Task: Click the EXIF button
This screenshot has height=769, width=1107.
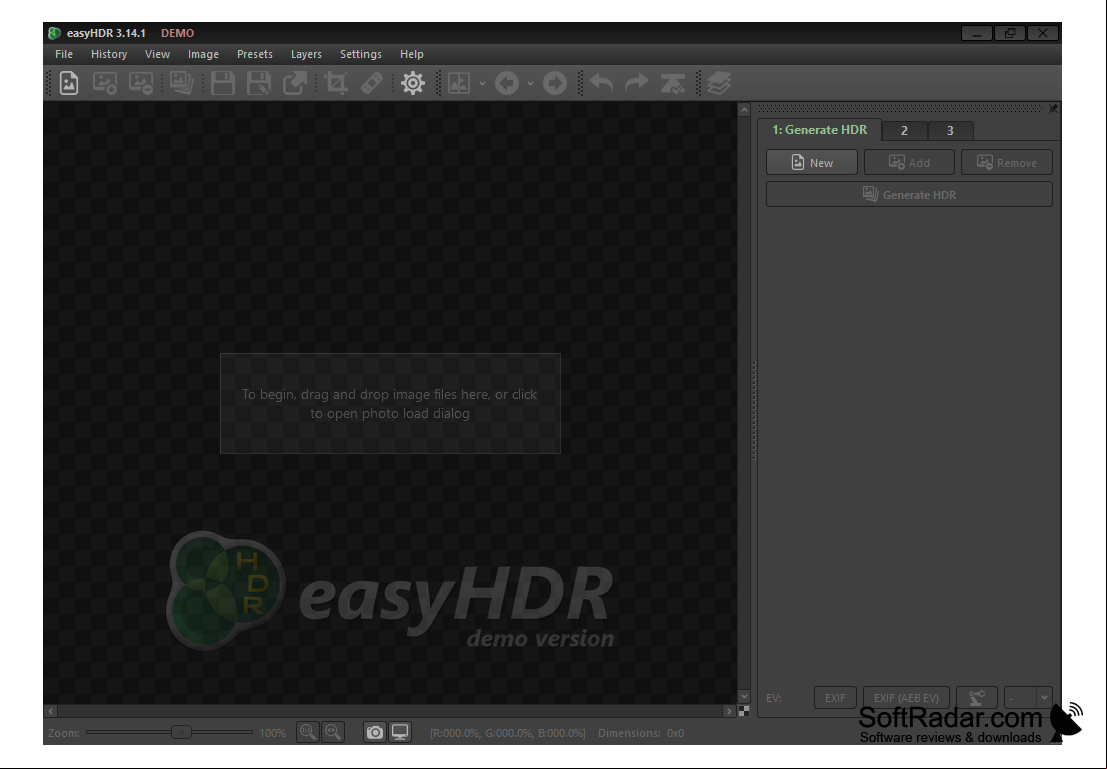Action: pos(835,698)
